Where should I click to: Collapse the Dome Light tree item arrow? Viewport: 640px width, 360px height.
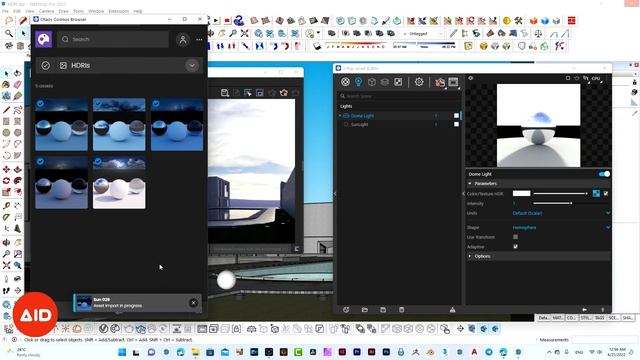(x=340, y=116)
